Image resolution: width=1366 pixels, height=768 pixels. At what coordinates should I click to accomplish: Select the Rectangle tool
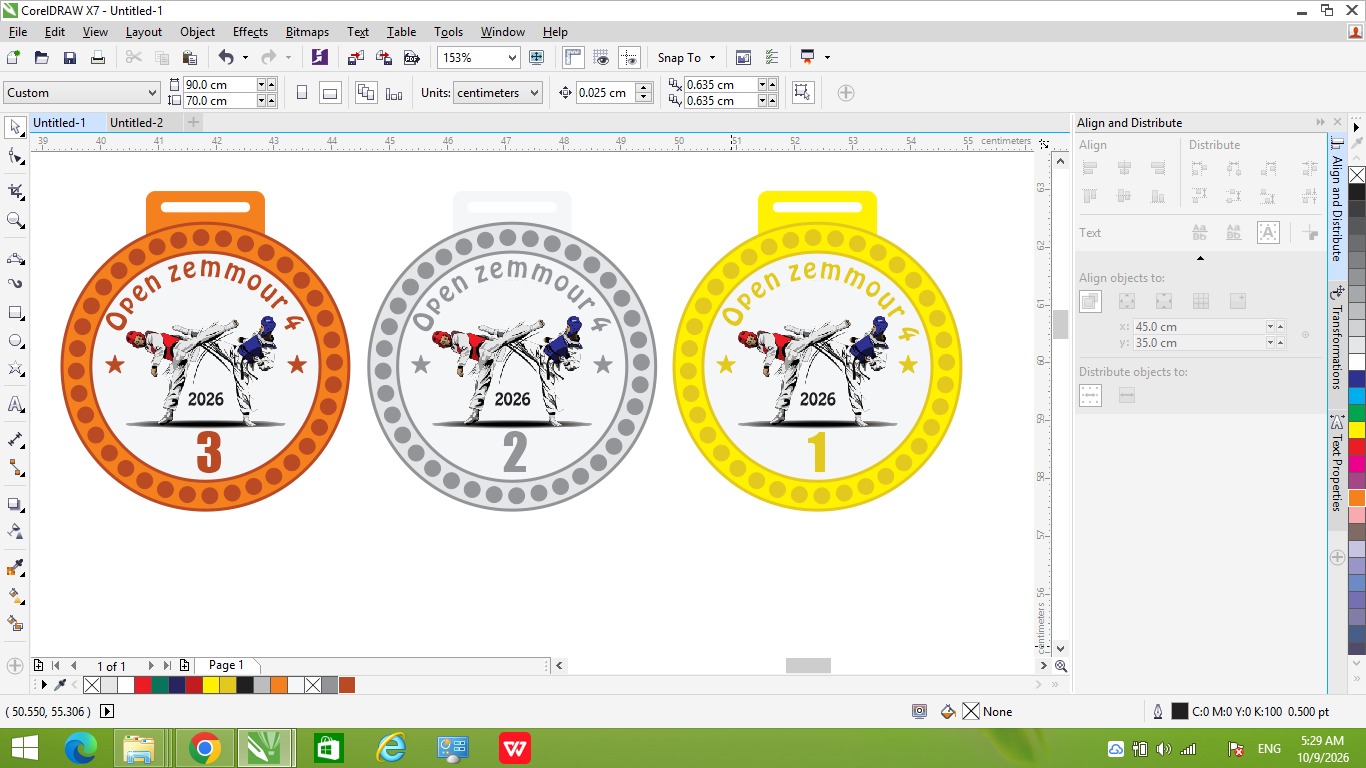16,313
